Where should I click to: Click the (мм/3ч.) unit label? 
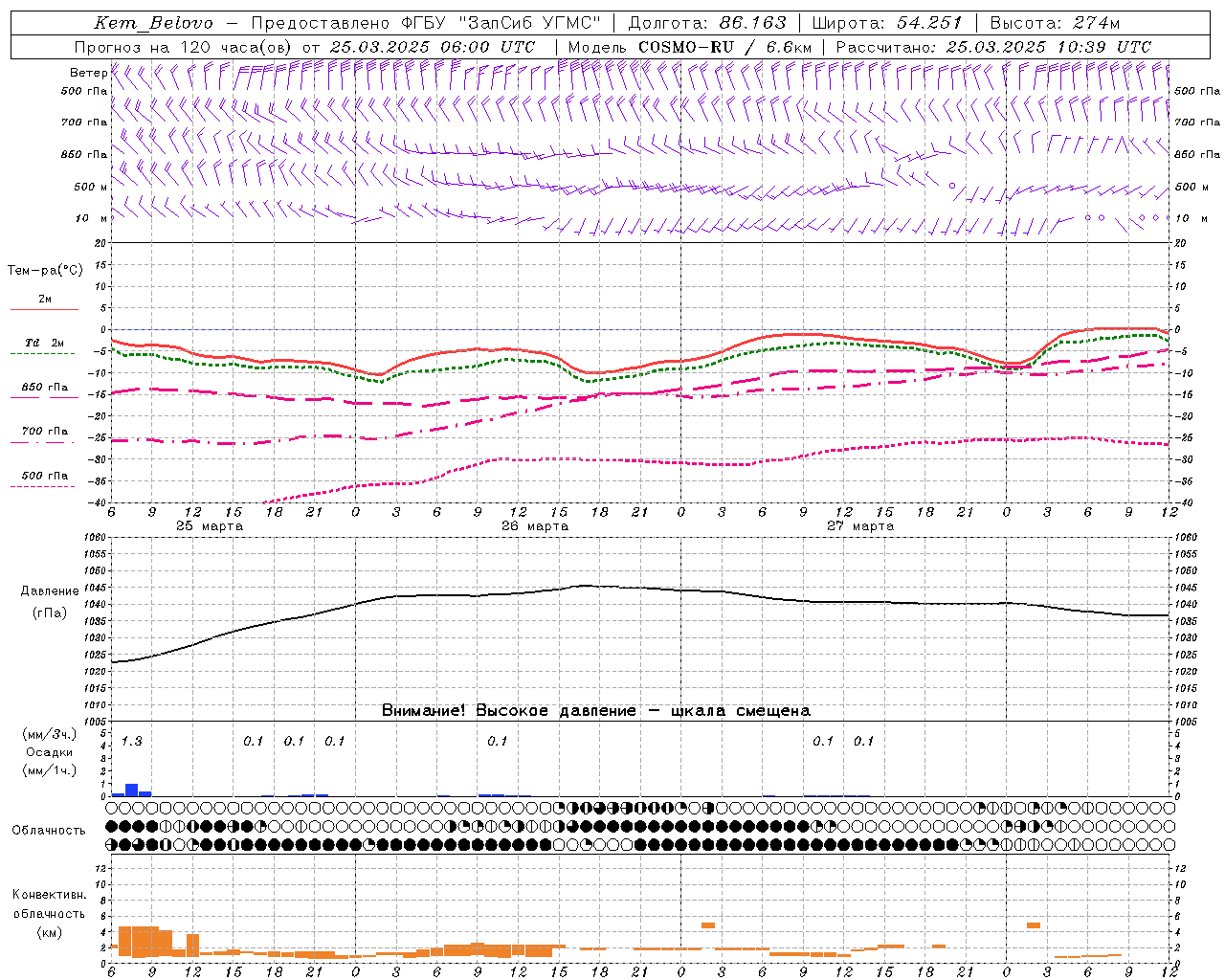(x=49, y=734)
